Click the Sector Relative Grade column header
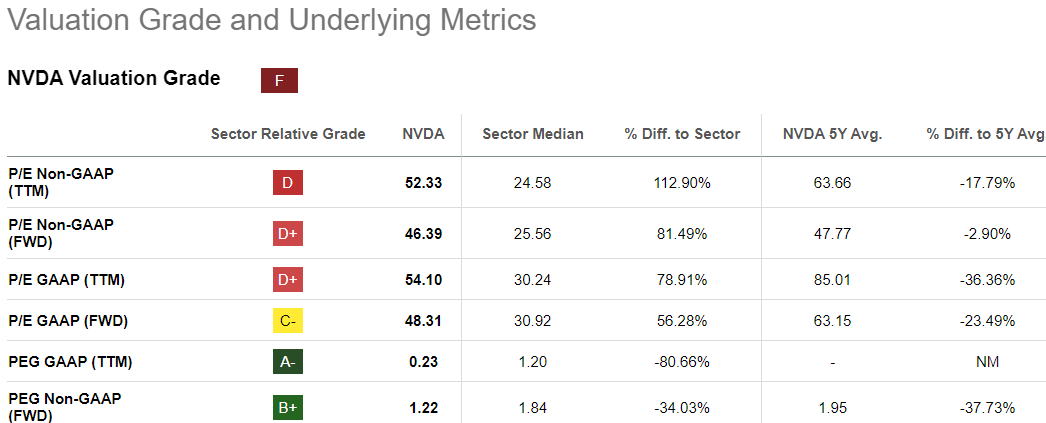The width and height of the screenshot is (1046, 423). (288, 134)
